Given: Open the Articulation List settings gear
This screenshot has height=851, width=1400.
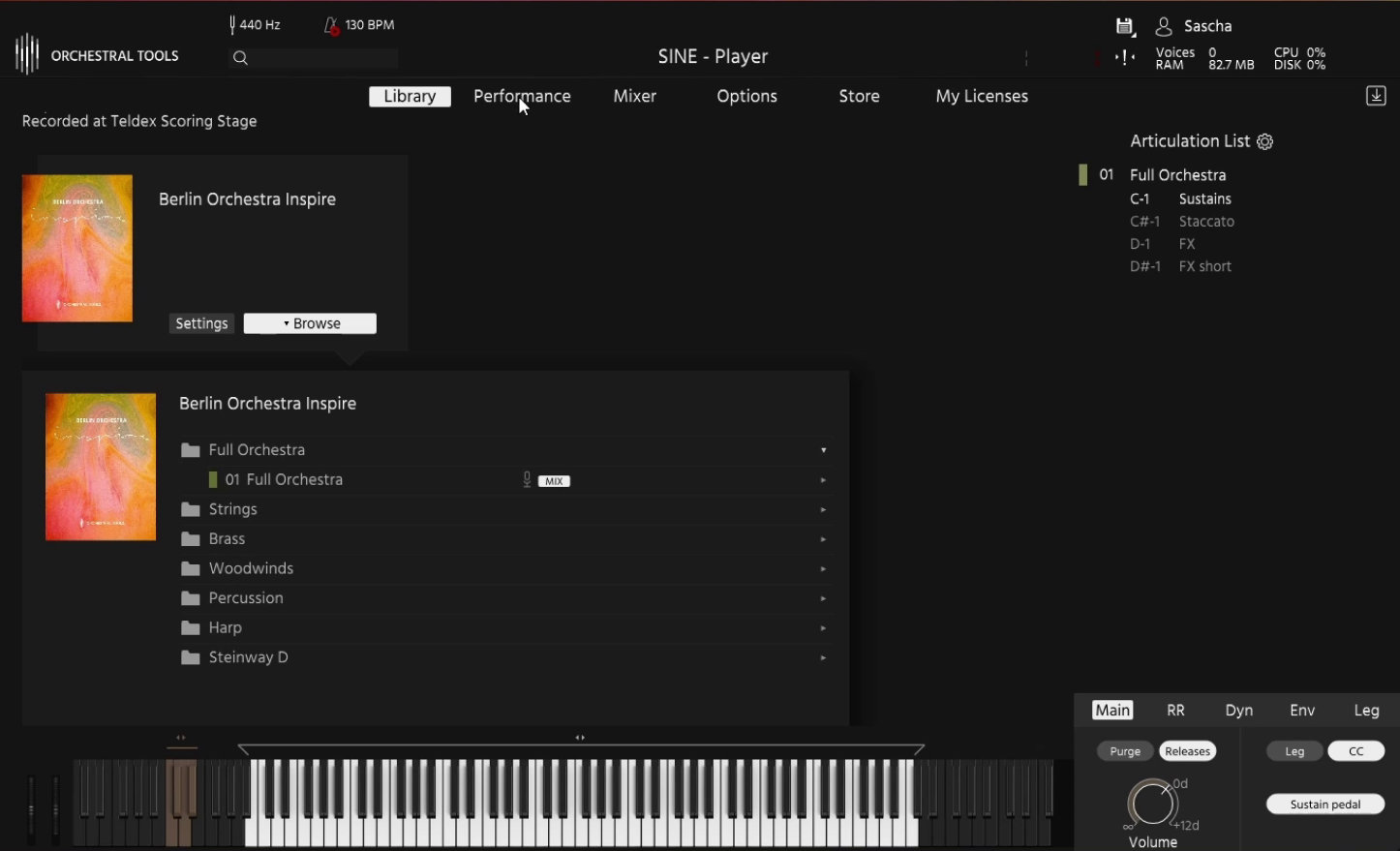Looking at the screenshot, I should [x=1264, y=141].
